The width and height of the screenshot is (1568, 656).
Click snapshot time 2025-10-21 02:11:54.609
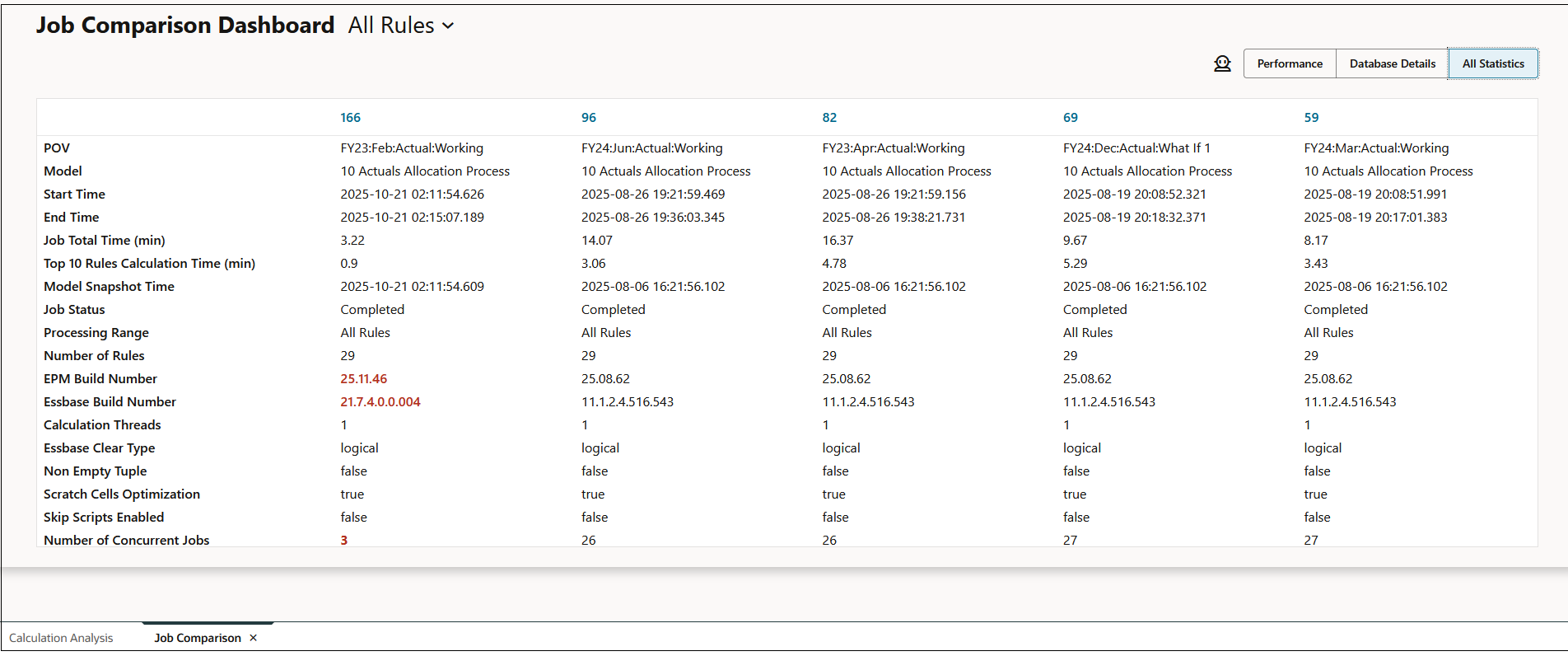(x=413, y=287)
